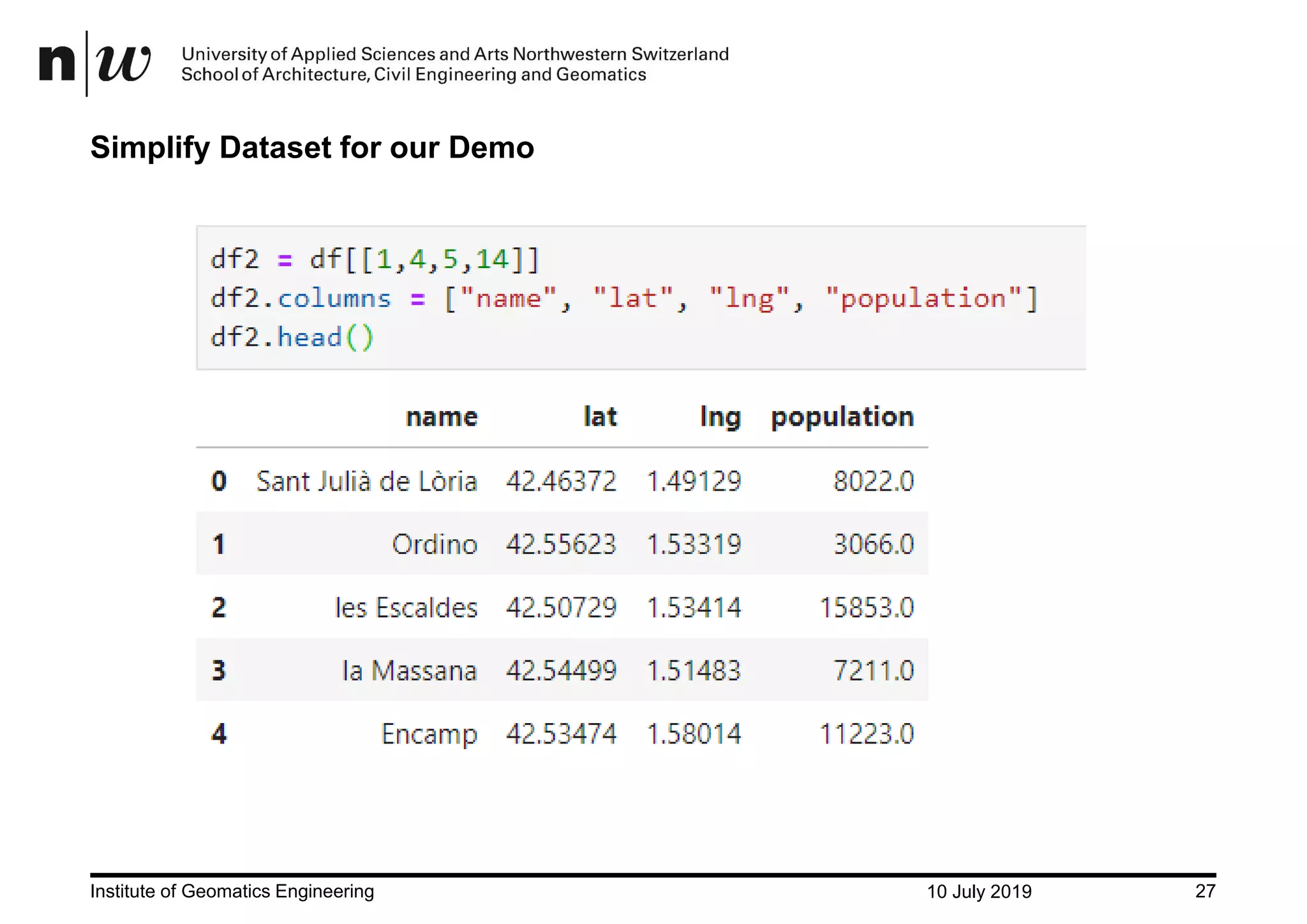Click the 'population' column header
The width and height of the screenshot is (1307, 924).
pyautogui.click(x=842, y=417)
